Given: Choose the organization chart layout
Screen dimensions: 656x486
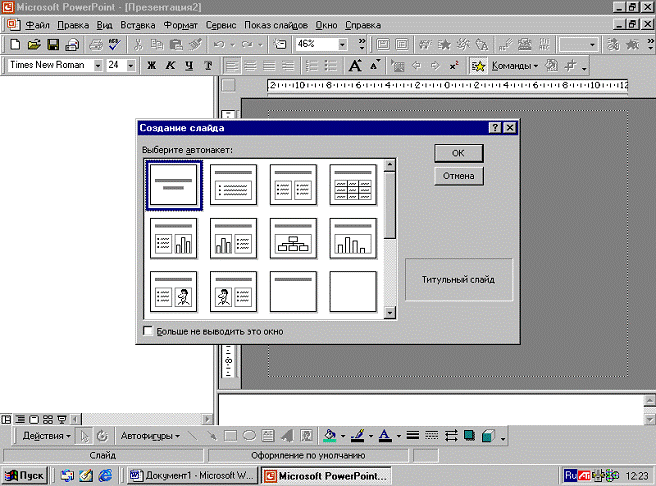Looking at the screenshot, I should coord(293,238).
